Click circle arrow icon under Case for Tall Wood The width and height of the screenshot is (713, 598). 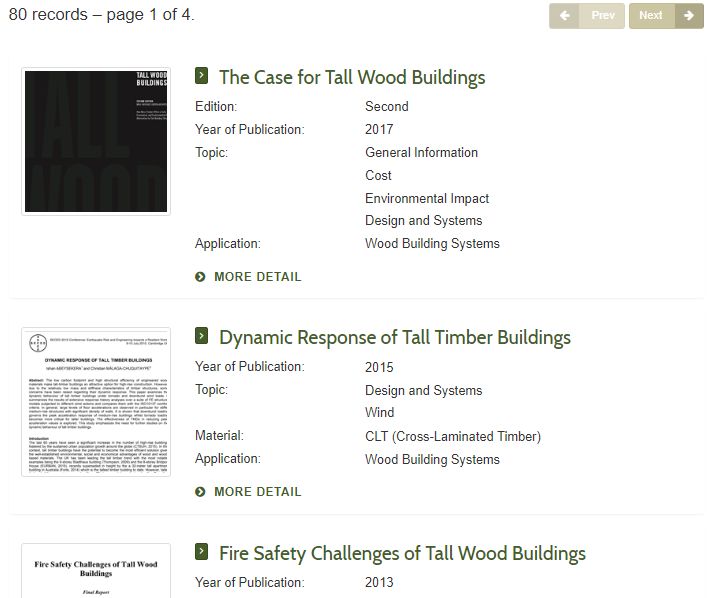click(200, 276)
